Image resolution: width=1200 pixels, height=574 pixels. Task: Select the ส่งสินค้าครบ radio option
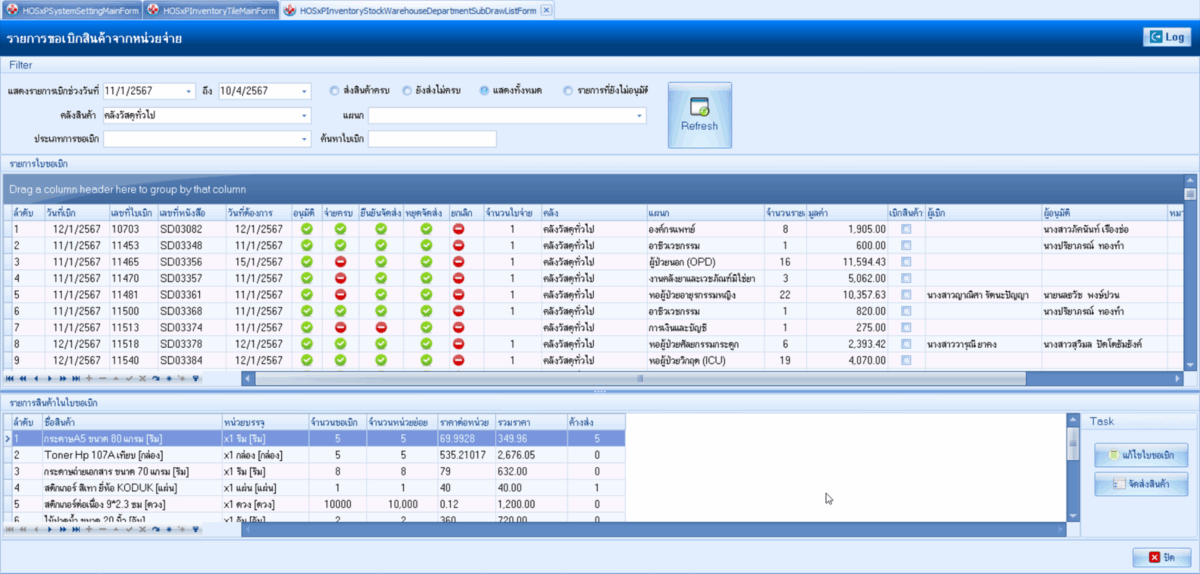pos(335,91)
